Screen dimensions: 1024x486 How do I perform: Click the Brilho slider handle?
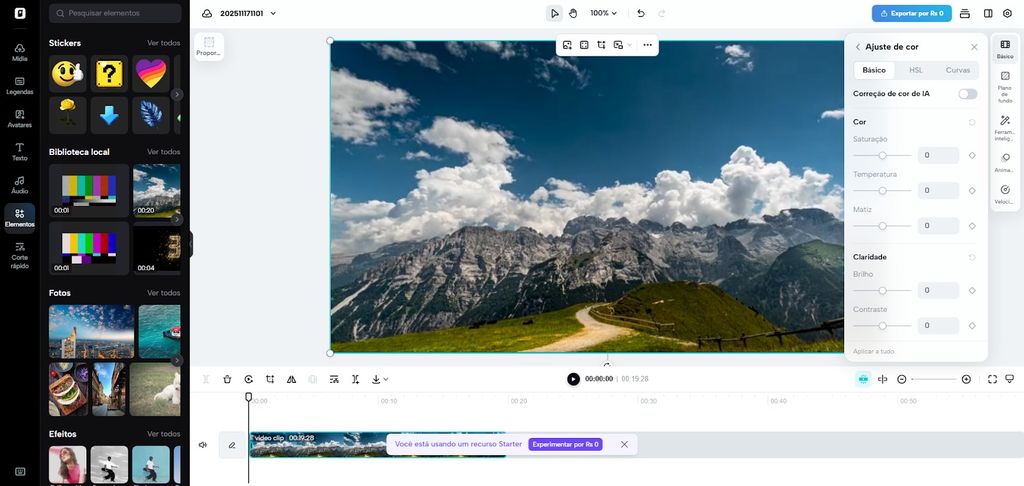point(882,290)
